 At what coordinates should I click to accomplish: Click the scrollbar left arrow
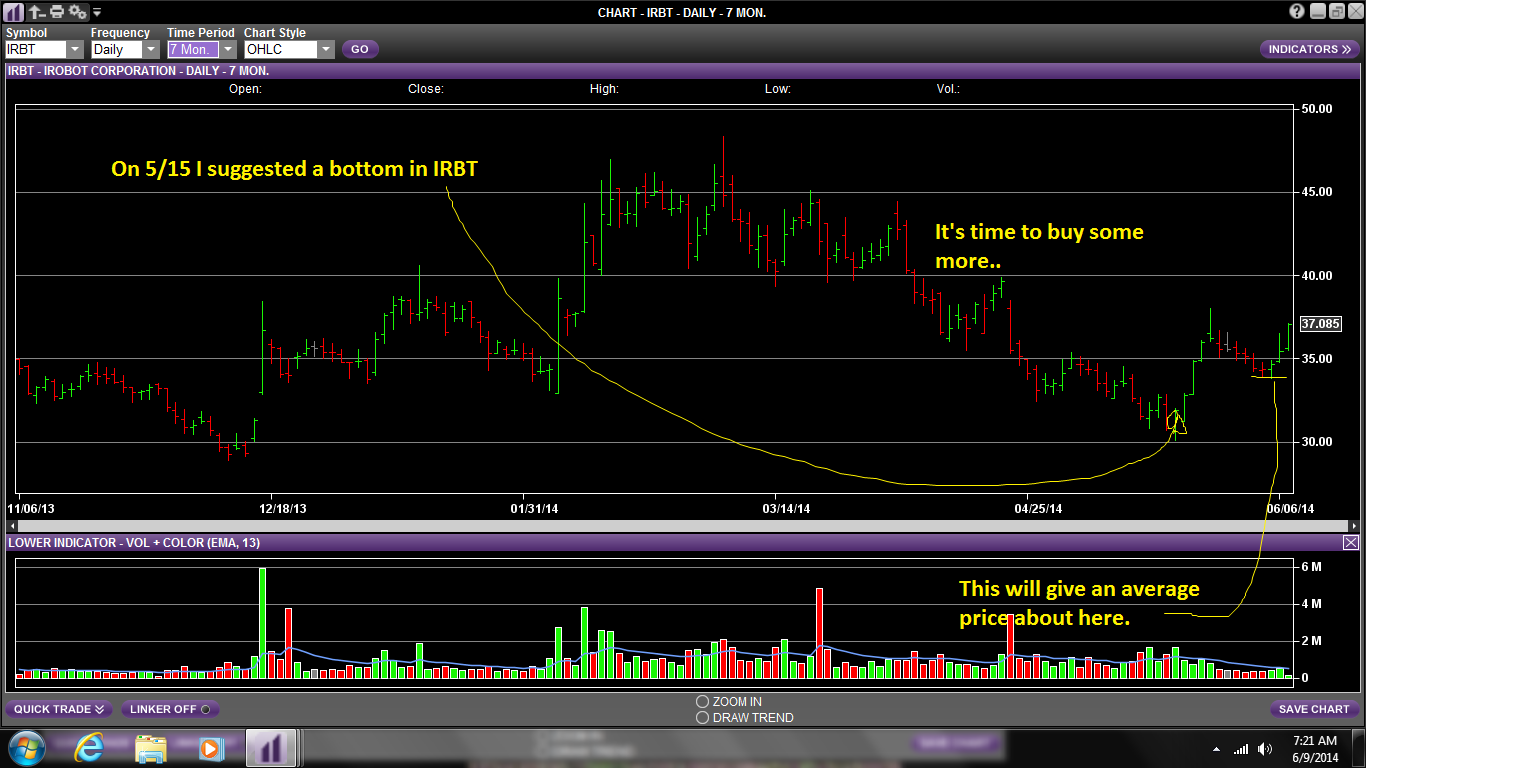[12, 525]
